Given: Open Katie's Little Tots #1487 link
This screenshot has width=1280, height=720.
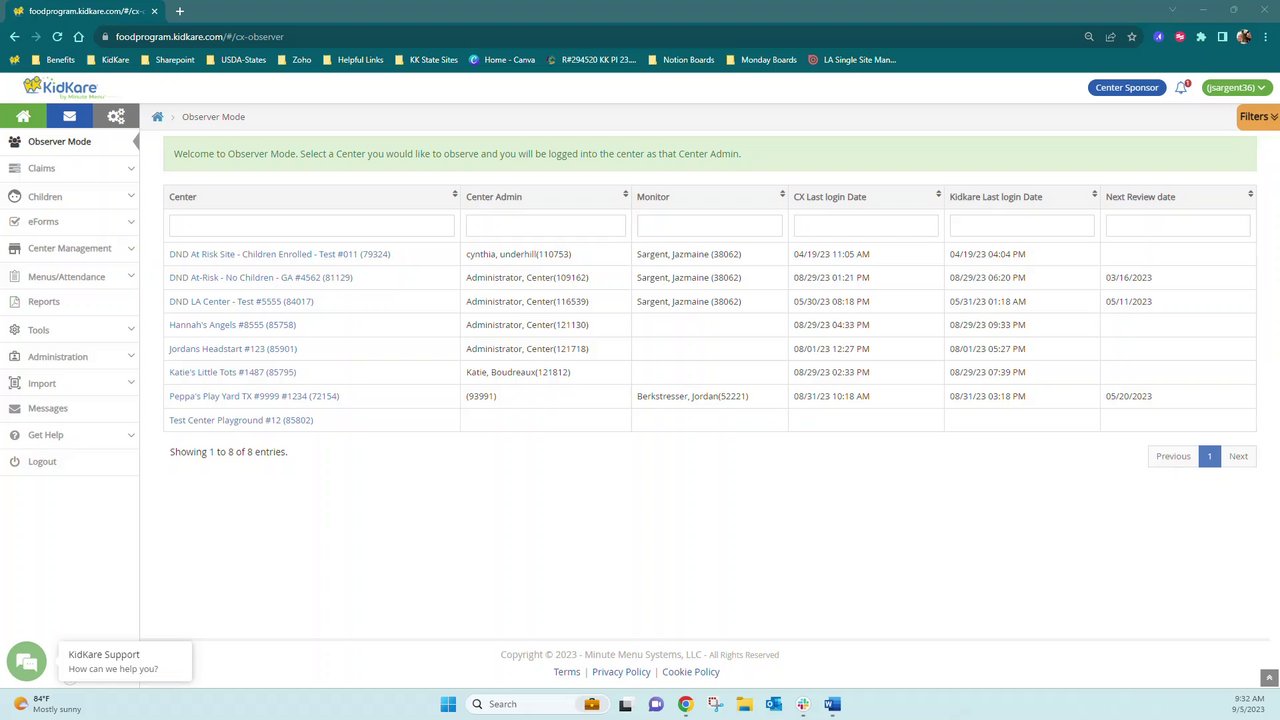Looking at the screenshot, I should click(232, 372).
